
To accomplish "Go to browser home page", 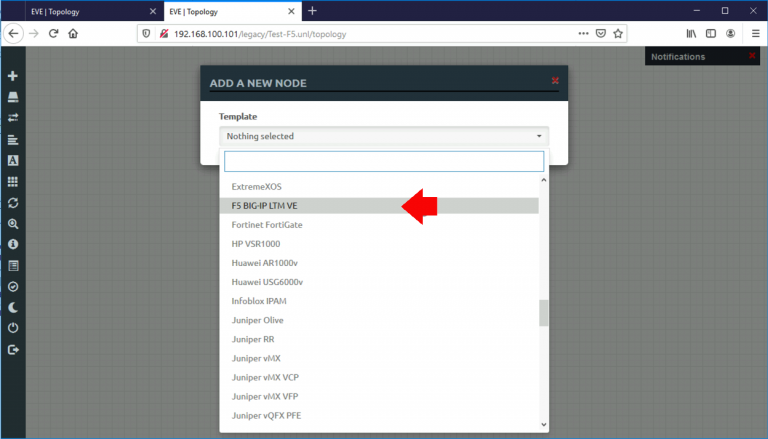I will (73, 34).
